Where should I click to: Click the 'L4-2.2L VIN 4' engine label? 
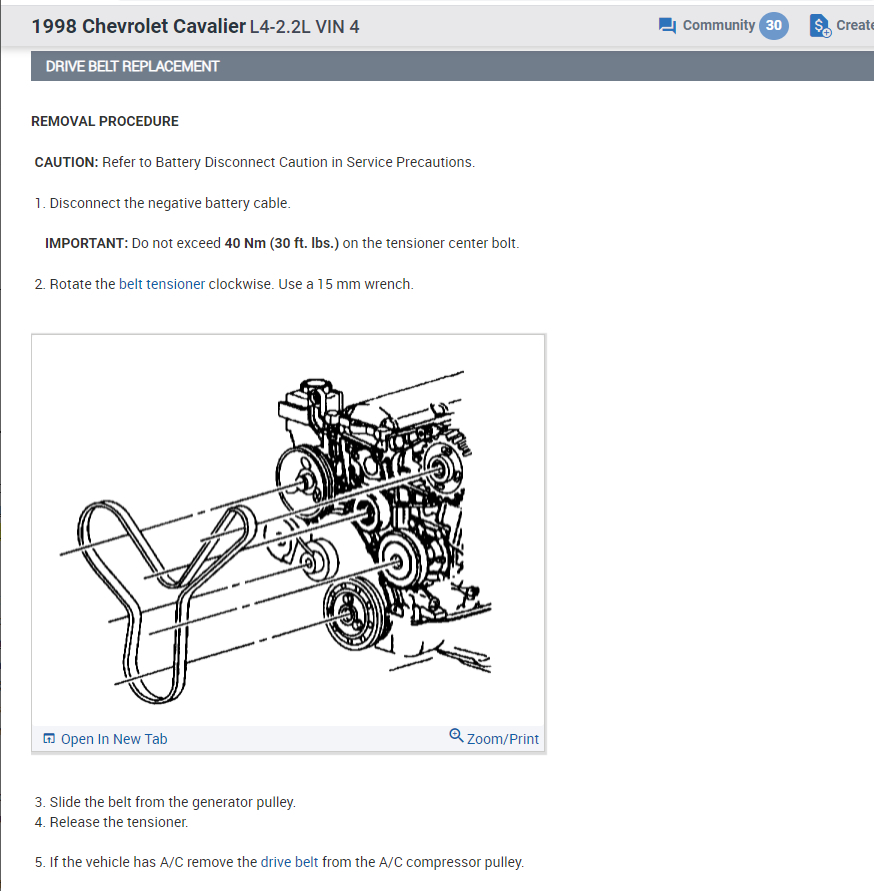(305, 27)
